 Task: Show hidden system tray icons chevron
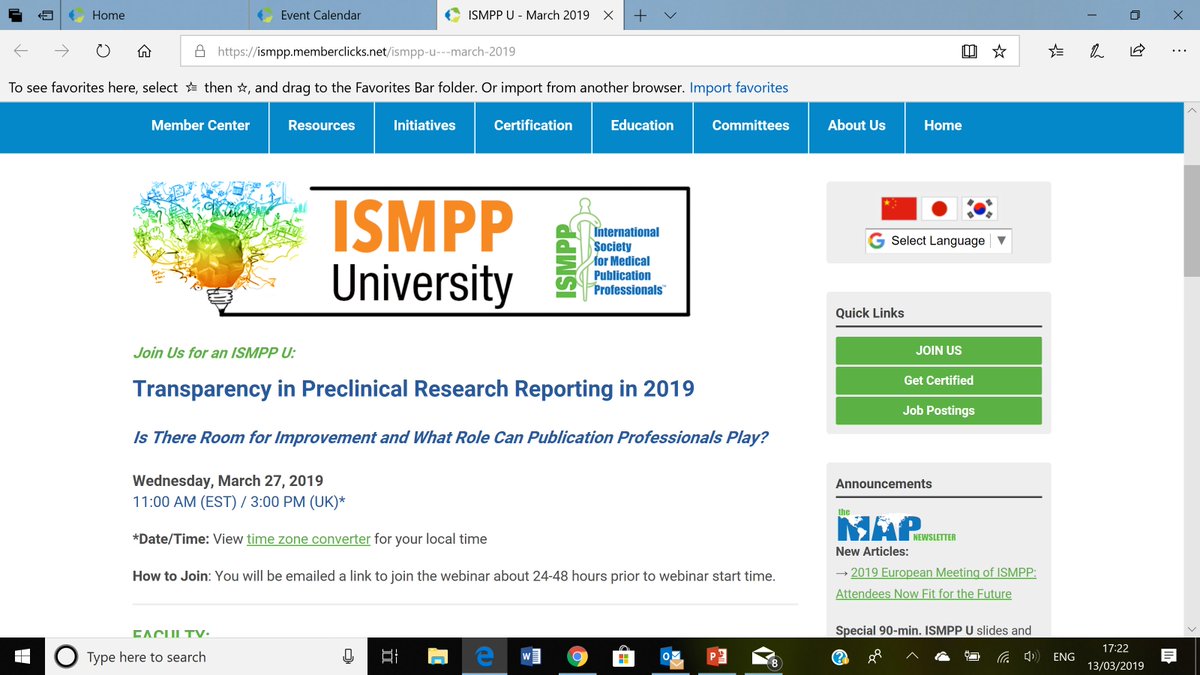(x=912, y=657)
